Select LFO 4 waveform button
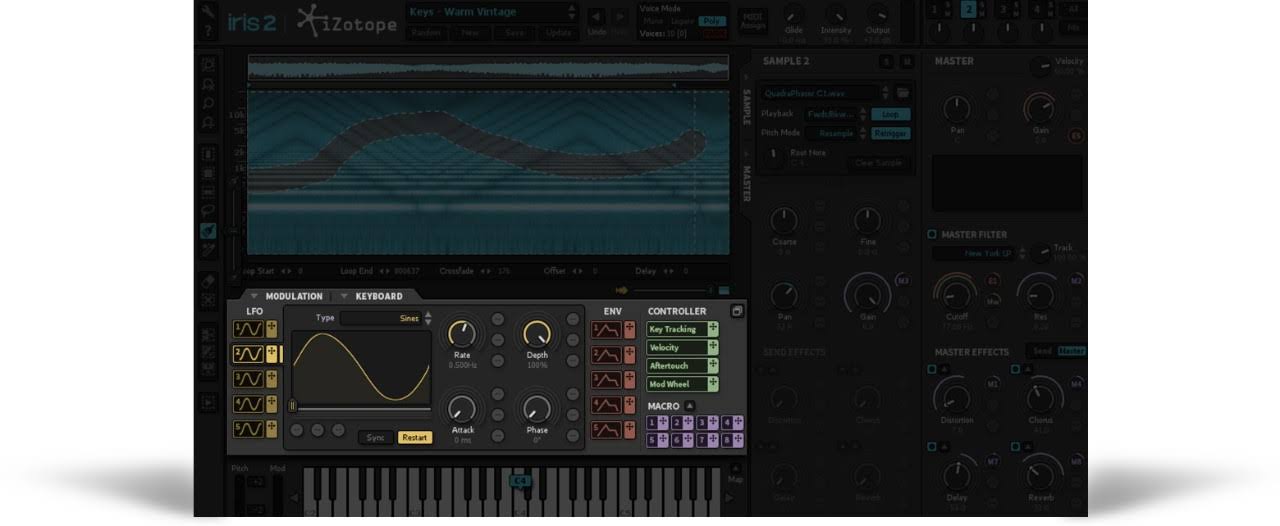The image size is (1280, 526). point(248,404)
